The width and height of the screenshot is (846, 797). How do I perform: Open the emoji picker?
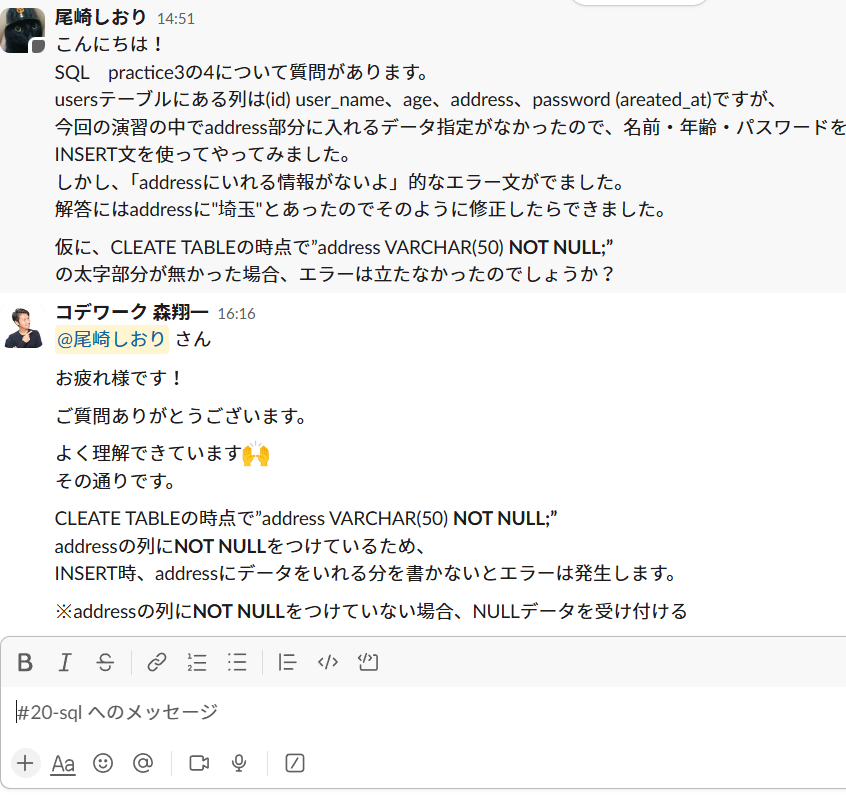tap(103, 763)
